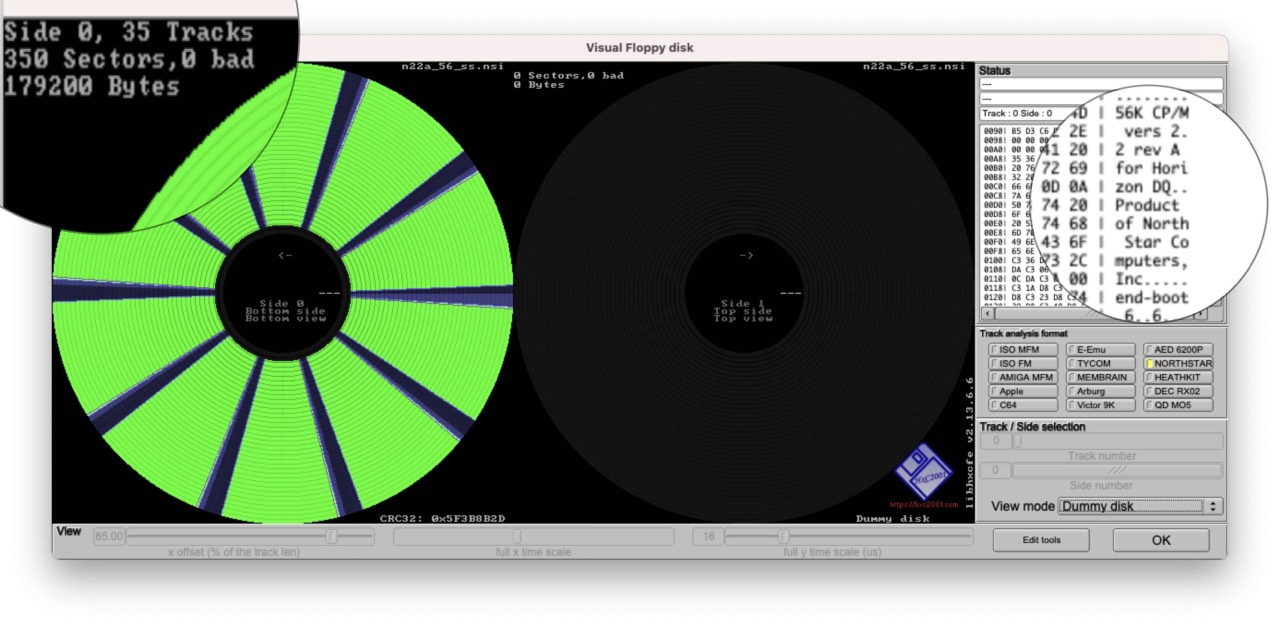
Task: Toggle Victor 9K format checkbox
Action: tap(1072, 406)
